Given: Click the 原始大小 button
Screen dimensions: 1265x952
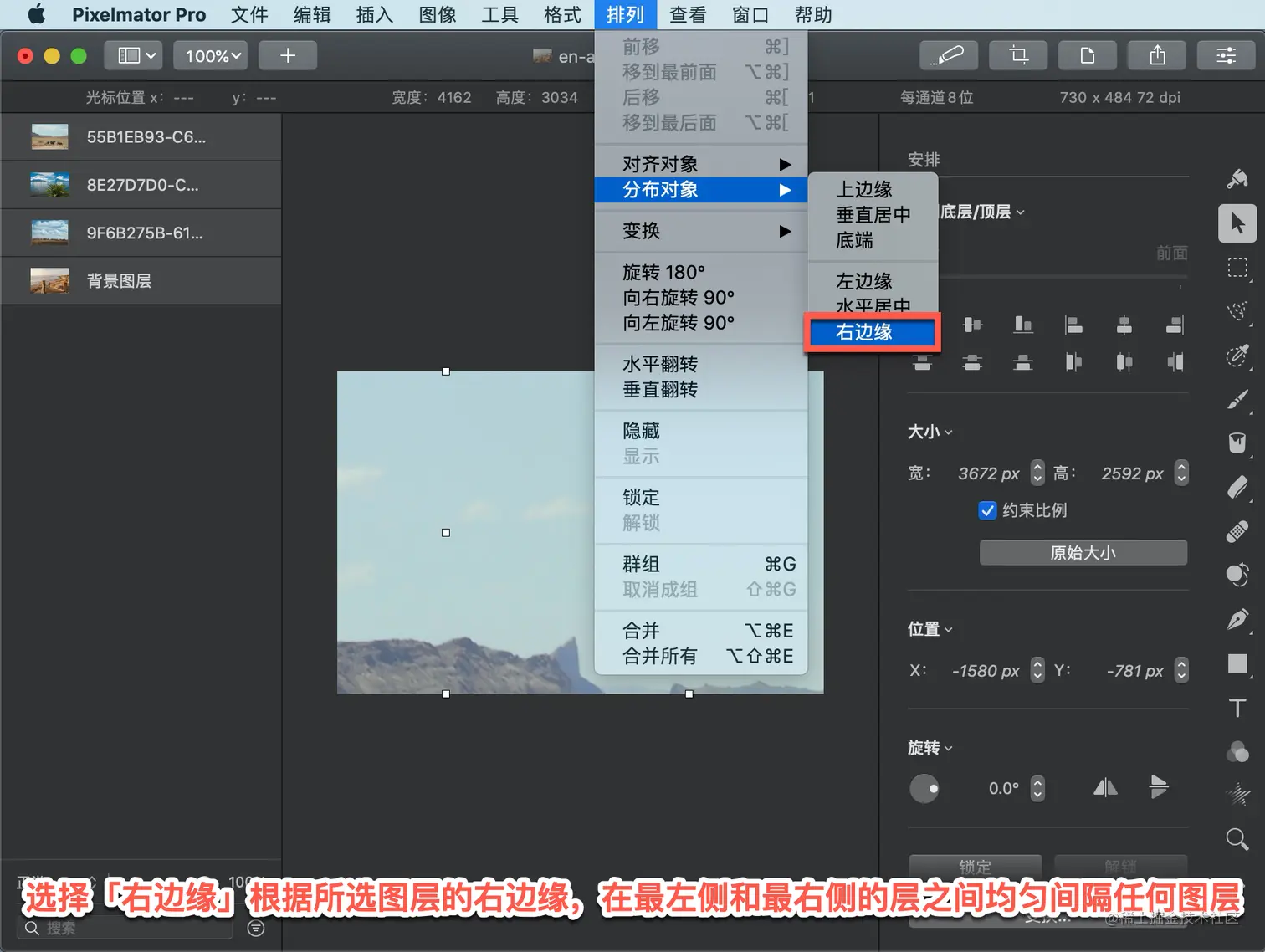Looking at the screenshot, I should pos(1083,553).
